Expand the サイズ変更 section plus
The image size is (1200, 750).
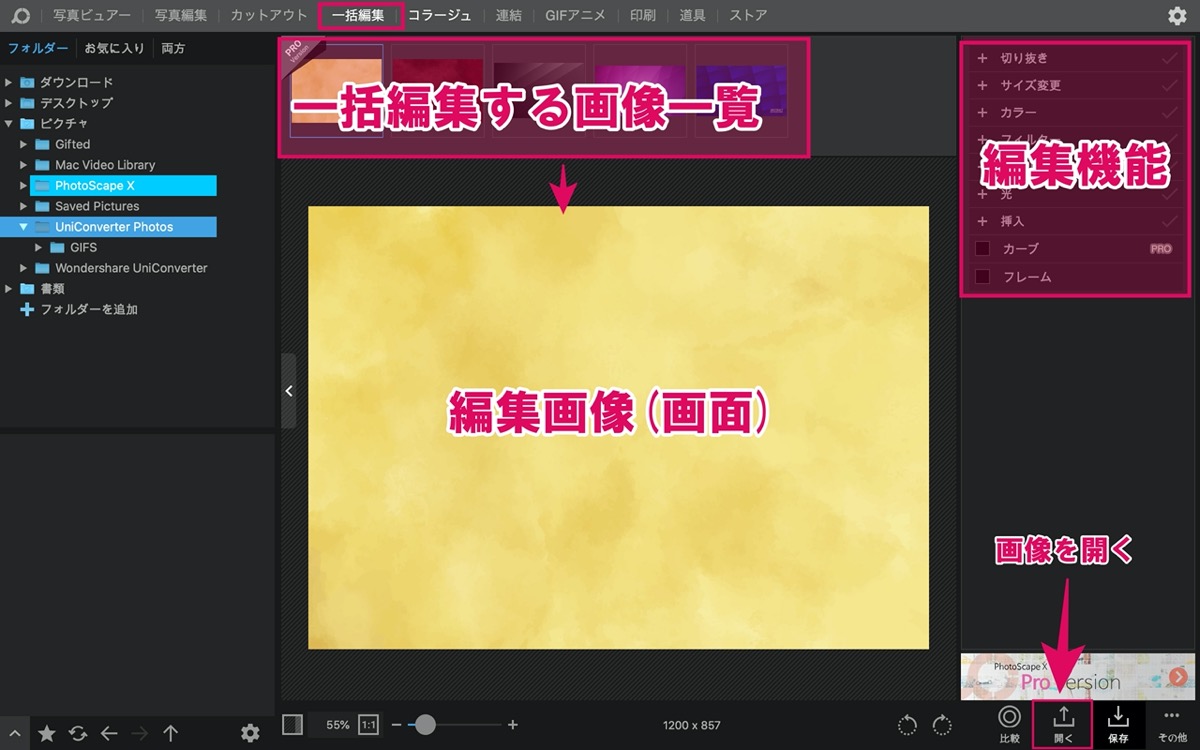[982, 85]
